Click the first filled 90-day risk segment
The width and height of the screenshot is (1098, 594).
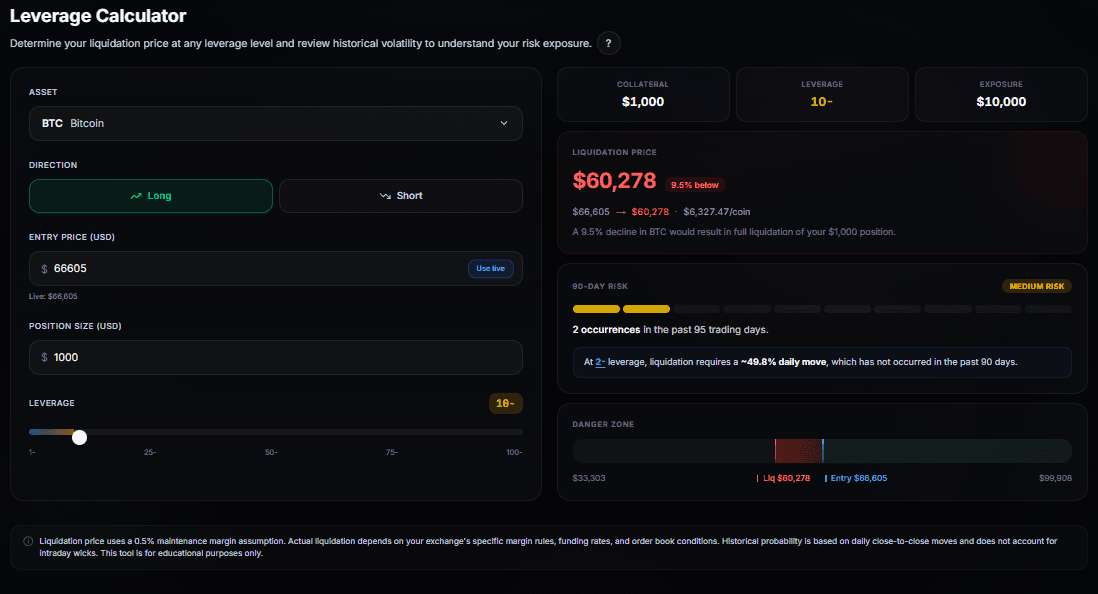pyautogui.click(x=596, y=309)
